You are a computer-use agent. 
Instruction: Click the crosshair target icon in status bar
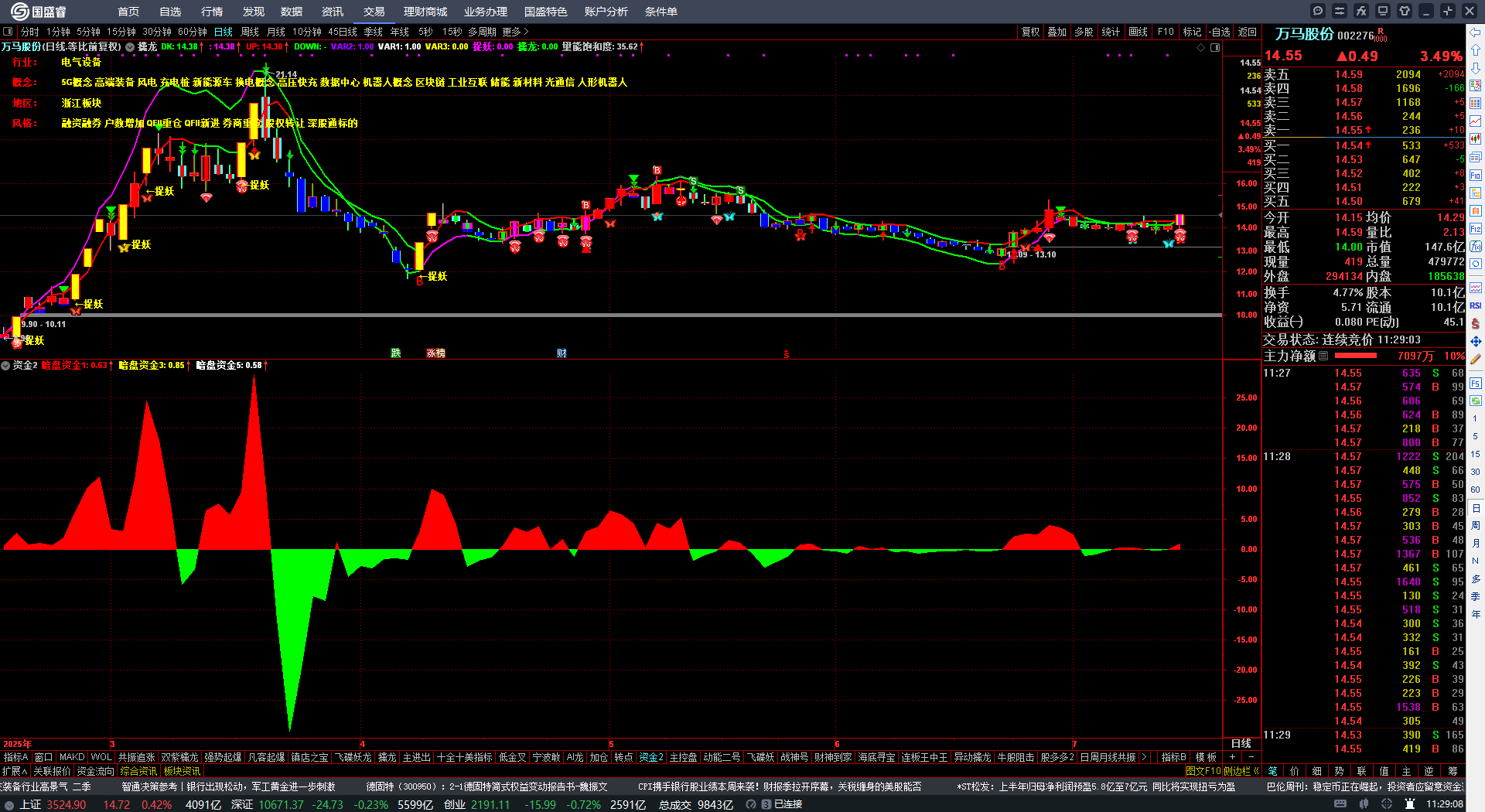coord(1387,804)
